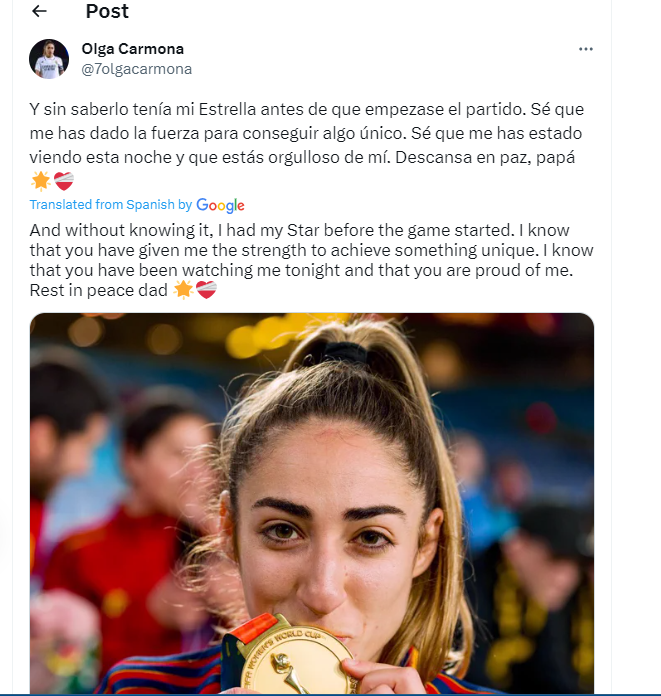Click Olga Carmona's profile avatar
Viewport: 661px width, 696px height.
click(x=49, y=59)
